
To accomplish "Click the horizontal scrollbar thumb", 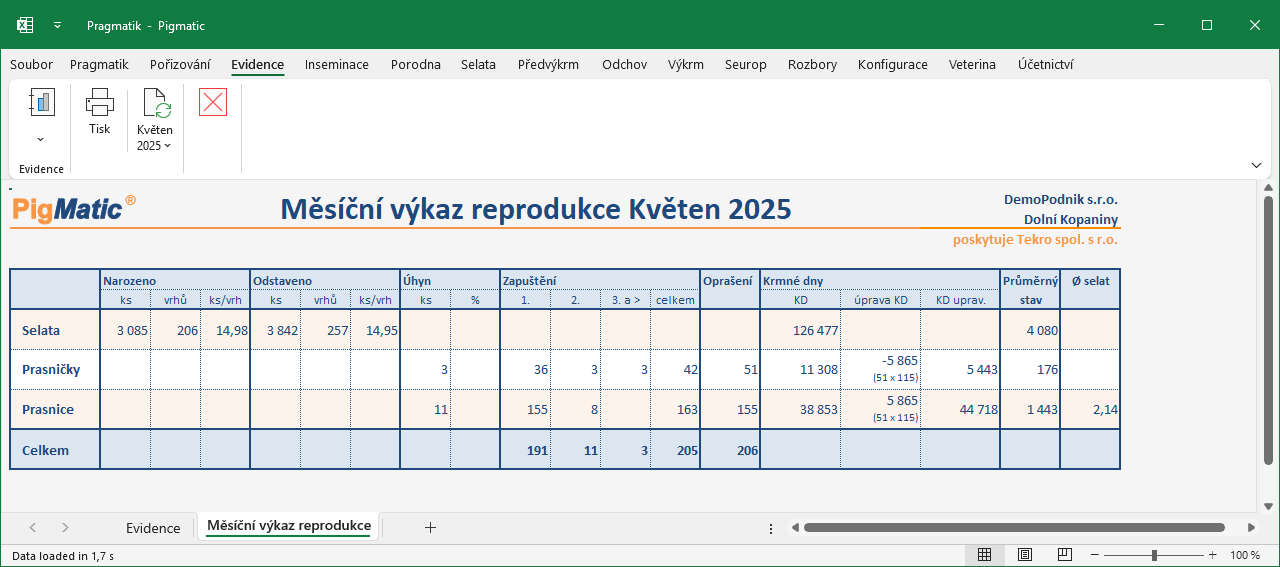I will pyautogui.click(x=1014, y=528).
